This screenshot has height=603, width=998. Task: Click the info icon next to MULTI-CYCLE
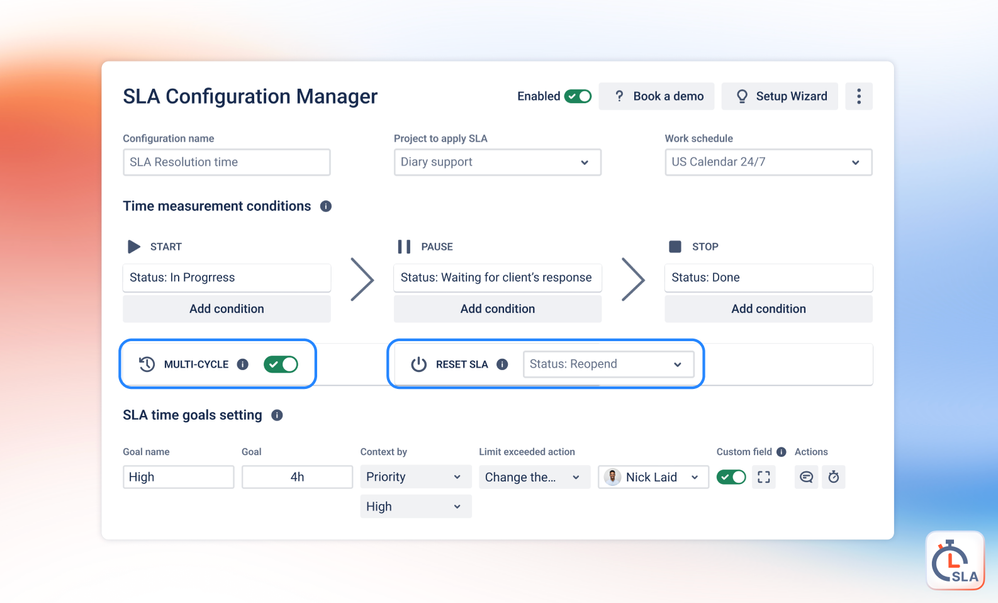point(242,364)
